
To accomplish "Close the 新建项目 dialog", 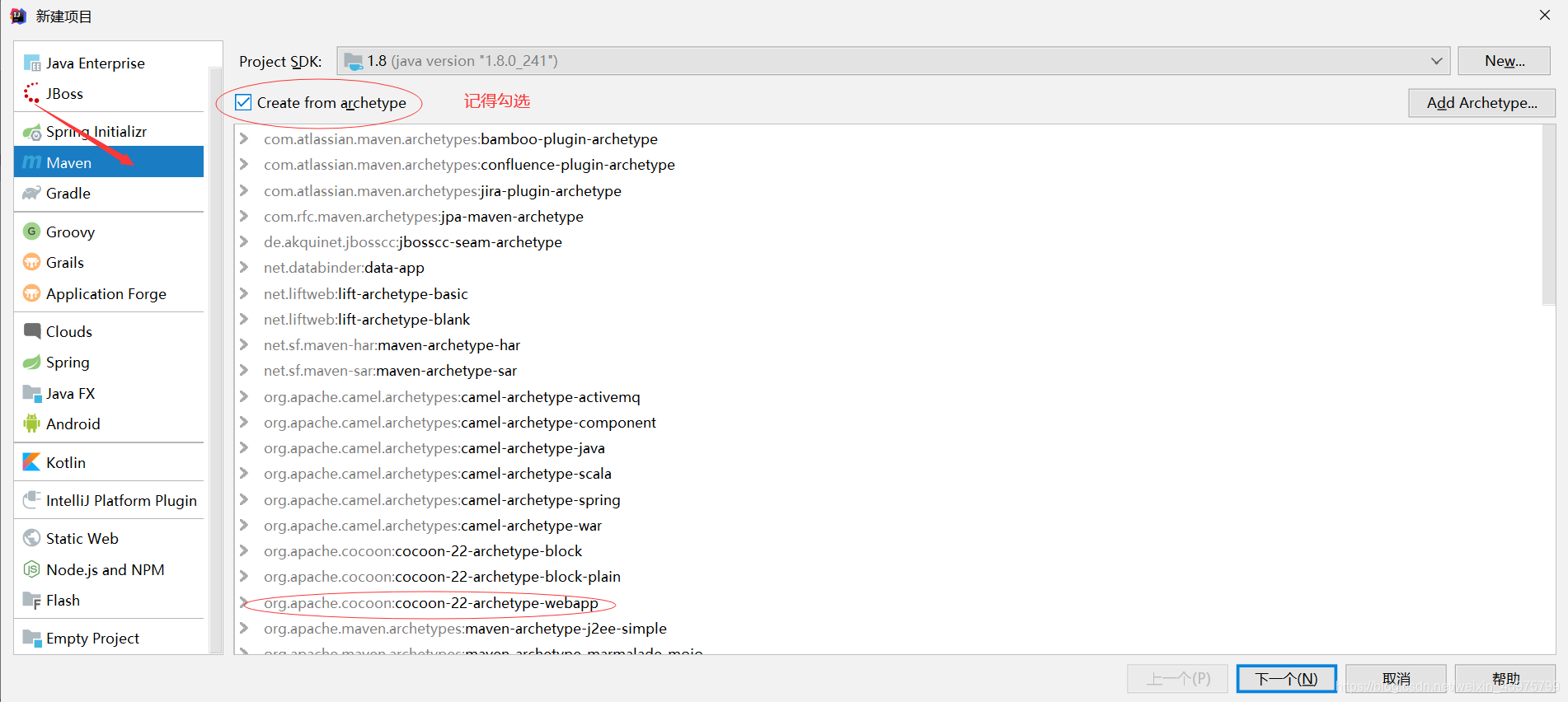I will tap(1544, 15).
